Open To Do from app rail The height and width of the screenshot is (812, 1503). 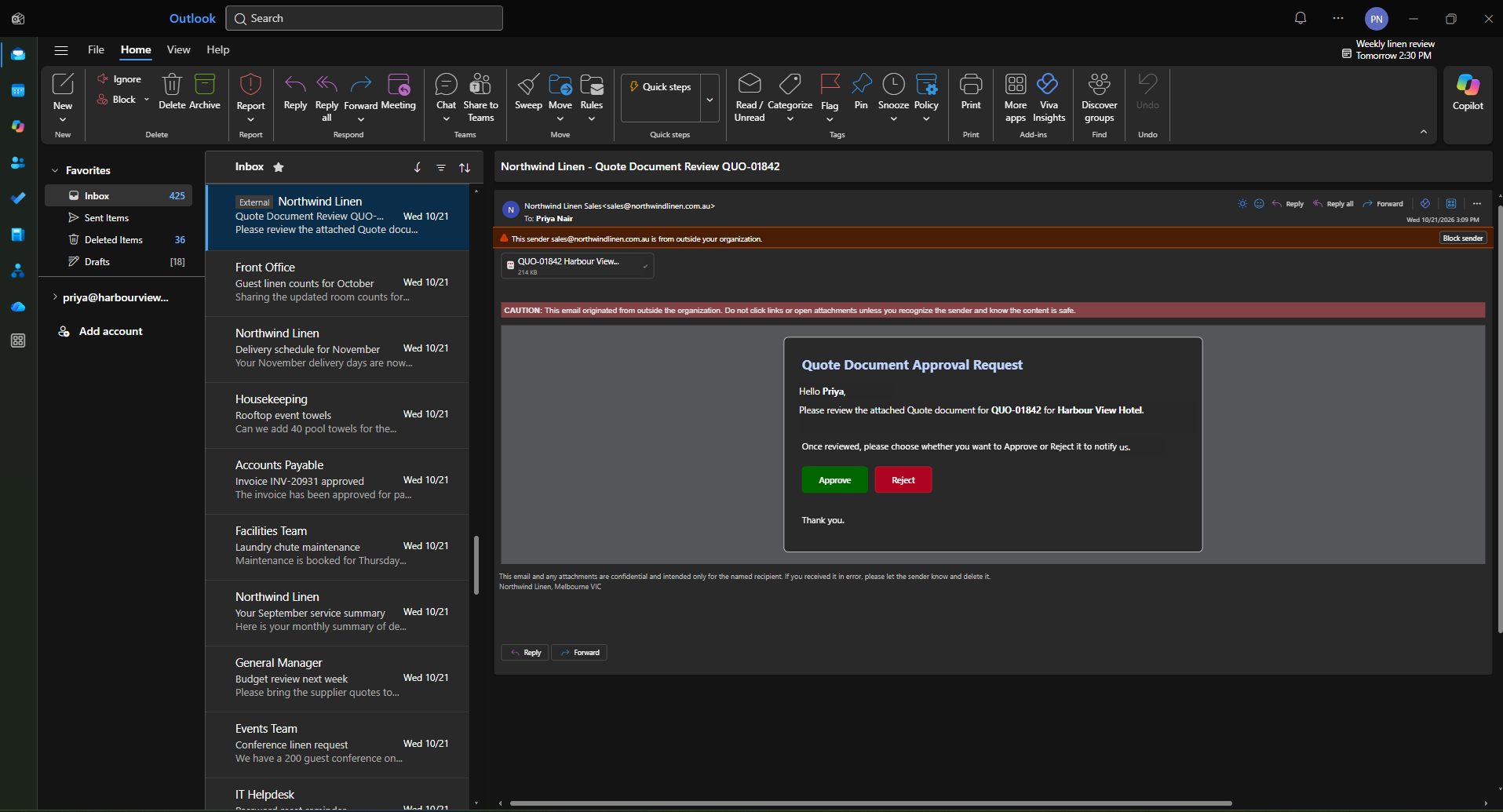coord(18,198)
